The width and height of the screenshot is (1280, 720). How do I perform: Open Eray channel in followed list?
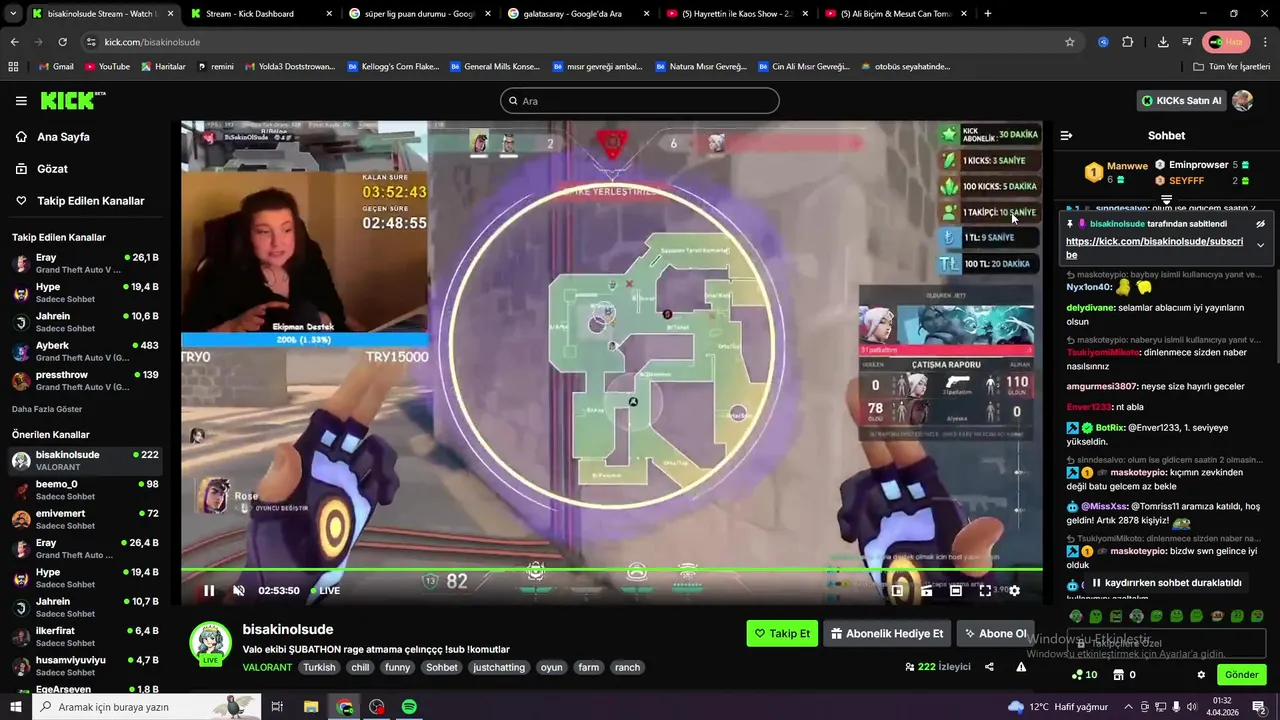pos(85,264)
